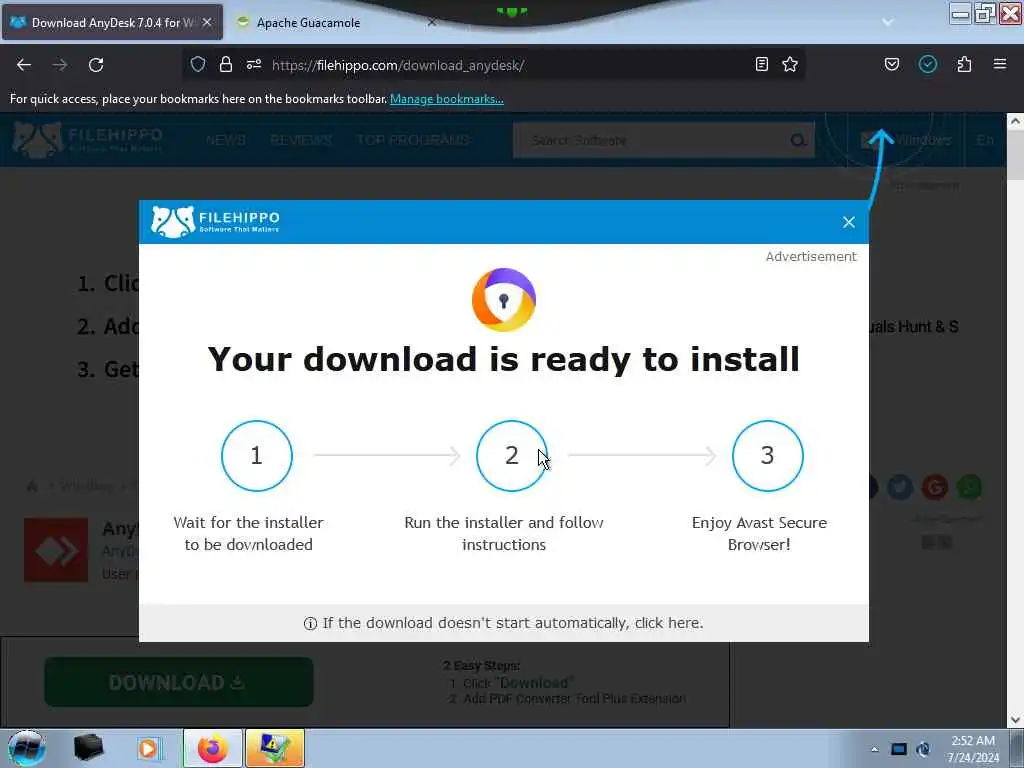The height and width of the screenshot is (768, 1024).
Task: Open tracking protection shield icon
Action: coord(198,65)
